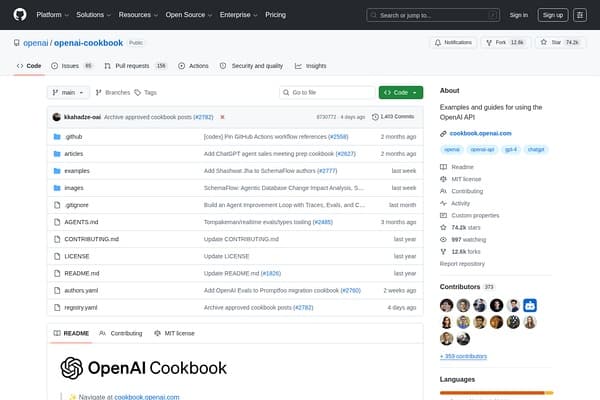Image resolution: width=600 pixels, height=400 pixels.
Task: Switch to the Issues tab
Action: coord(72,66)
